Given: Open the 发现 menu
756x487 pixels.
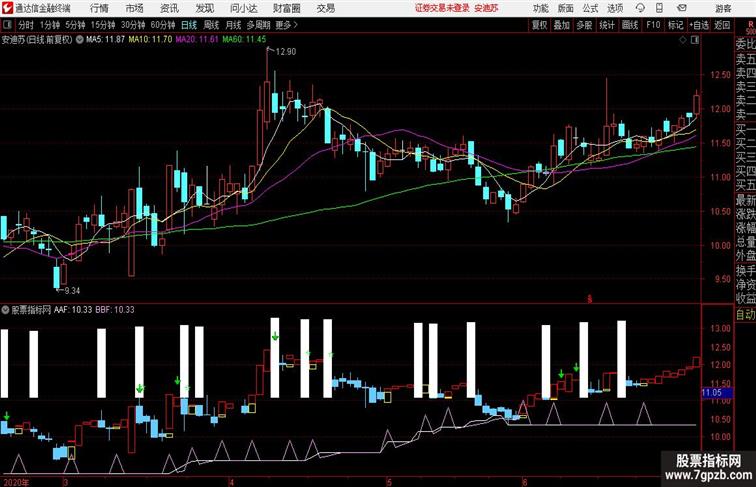Looking at the screenshot, I should point(204,8).
